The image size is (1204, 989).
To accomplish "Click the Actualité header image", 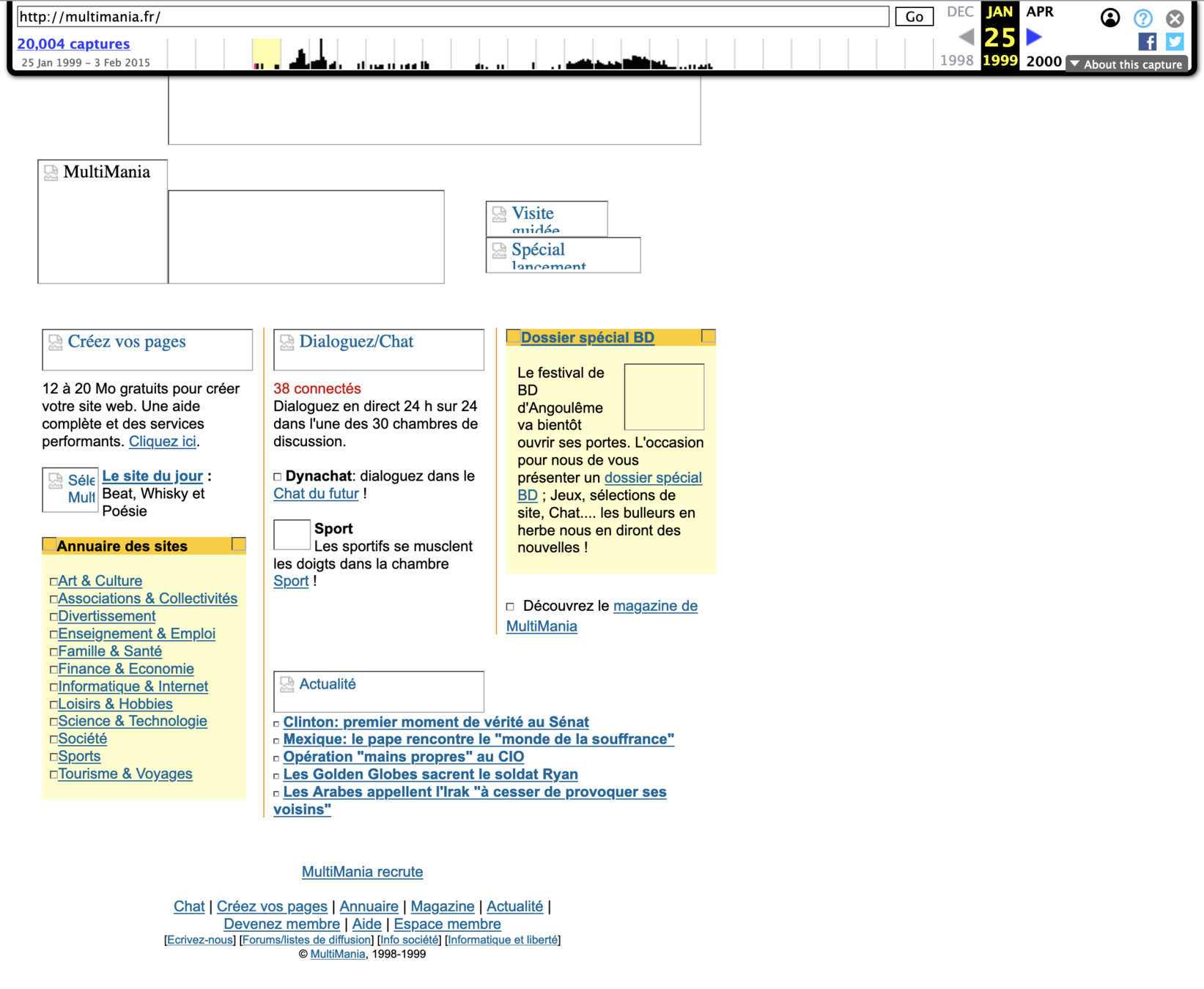I will [379, 692].
